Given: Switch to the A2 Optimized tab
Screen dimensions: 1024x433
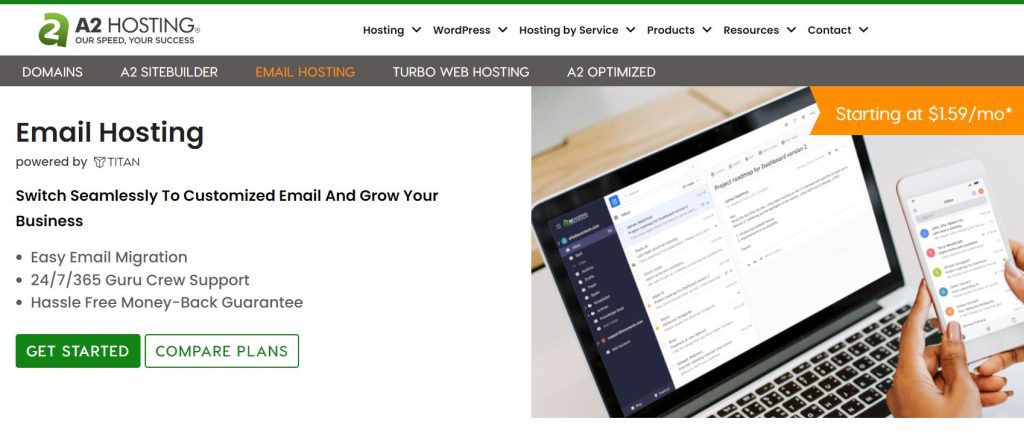Looking at the screenshot, I should 611,72.
